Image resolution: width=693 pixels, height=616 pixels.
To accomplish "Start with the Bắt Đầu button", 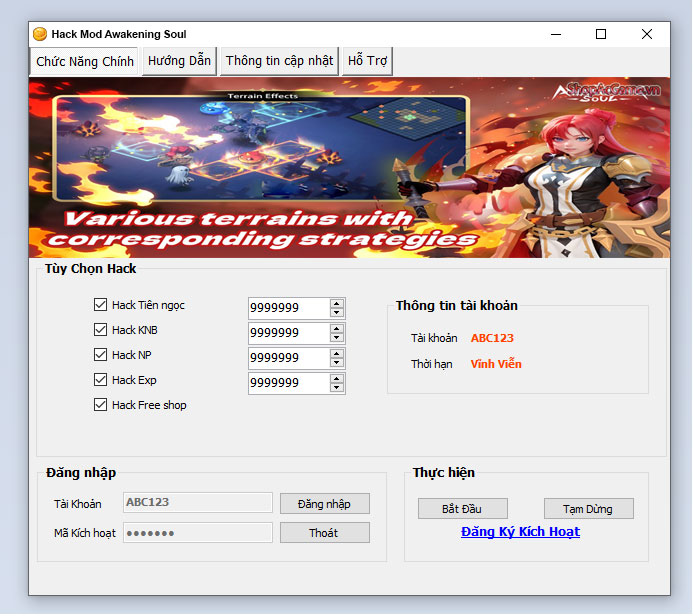I will point(463,509).
